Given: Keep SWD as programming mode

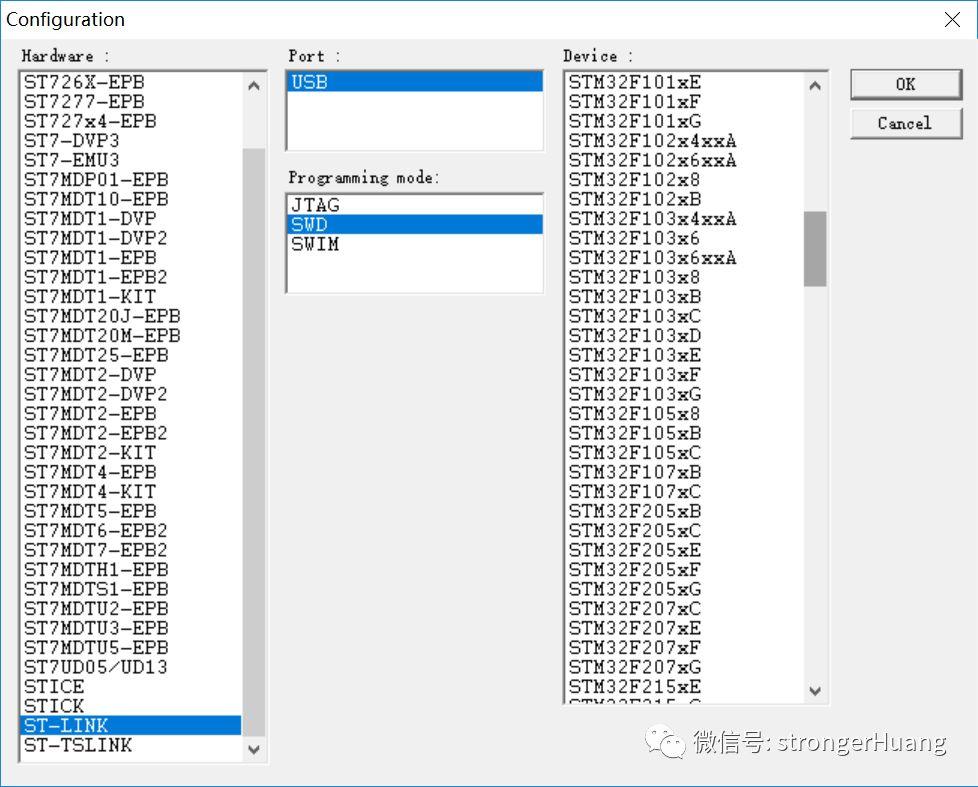Looking at the screenshot, I should click(413, 224).
